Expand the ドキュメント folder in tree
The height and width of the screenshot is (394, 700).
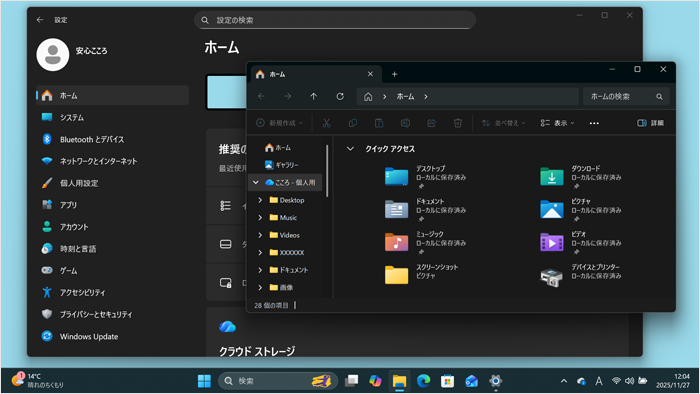(260, 270)
